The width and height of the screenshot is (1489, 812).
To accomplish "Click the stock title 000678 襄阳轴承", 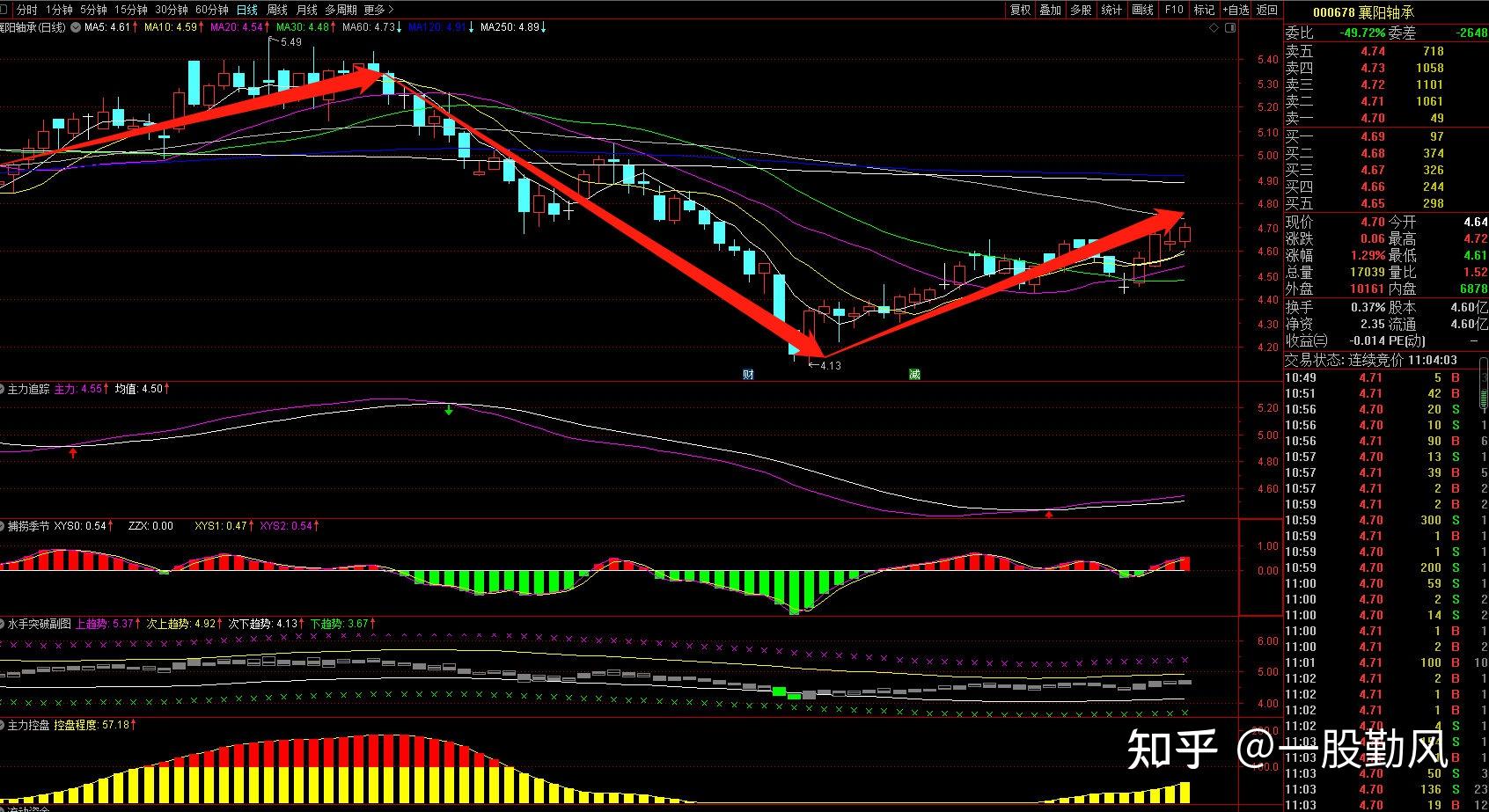I will 1363,11.
